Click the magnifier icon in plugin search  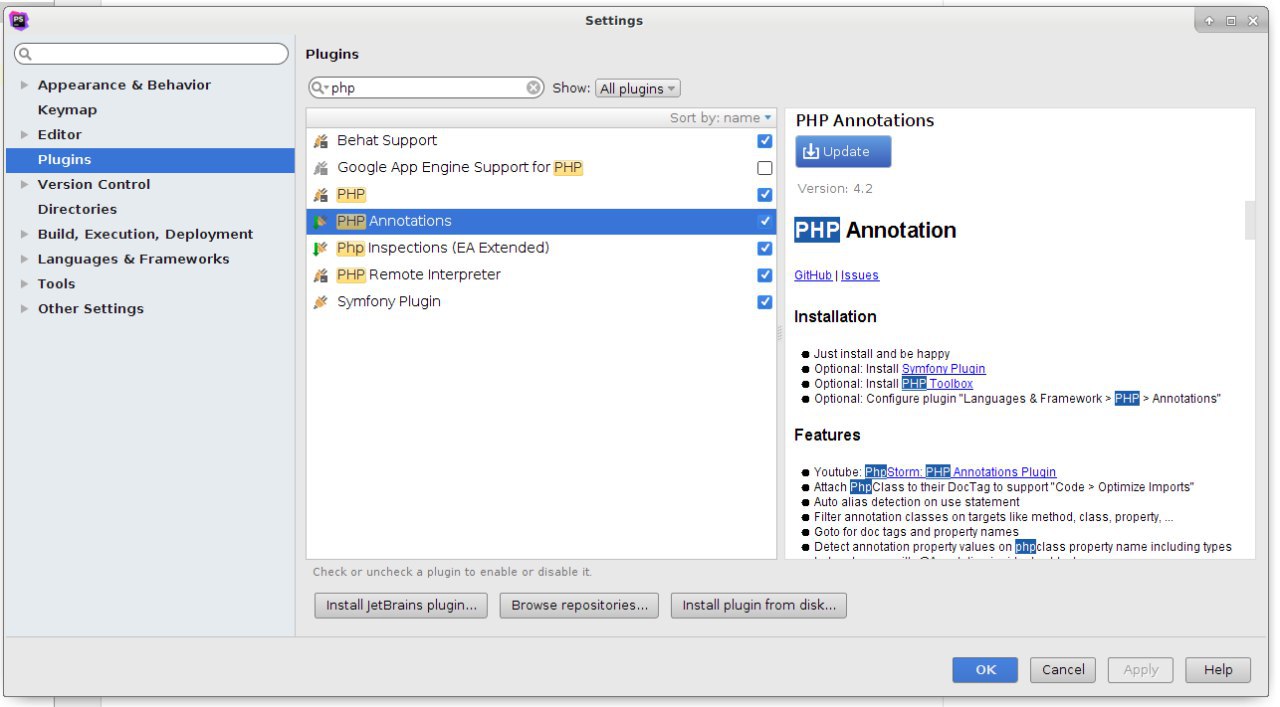click(319, 88)
